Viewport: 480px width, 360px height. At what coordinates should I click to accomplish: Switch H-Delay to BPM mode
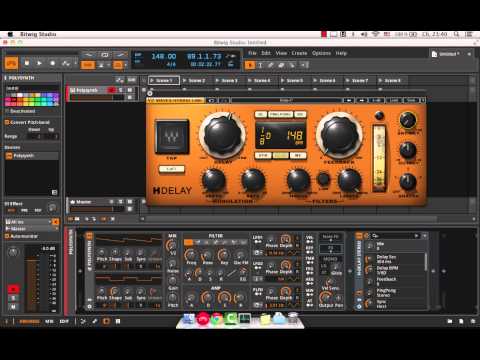click(x=263, y=155)
